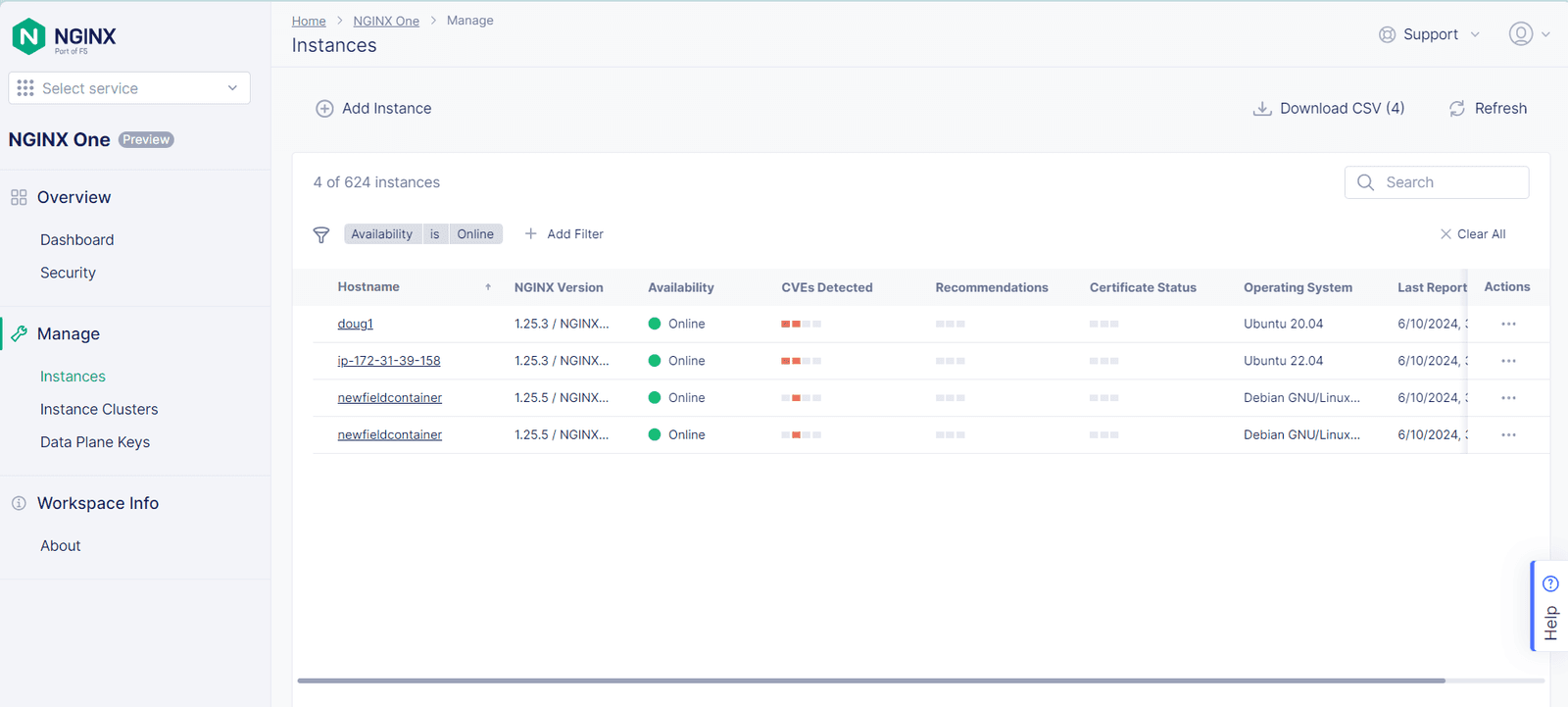Click the user account avatar icon
Viewport: 1568px width, 707px height.
[1520, 34]
